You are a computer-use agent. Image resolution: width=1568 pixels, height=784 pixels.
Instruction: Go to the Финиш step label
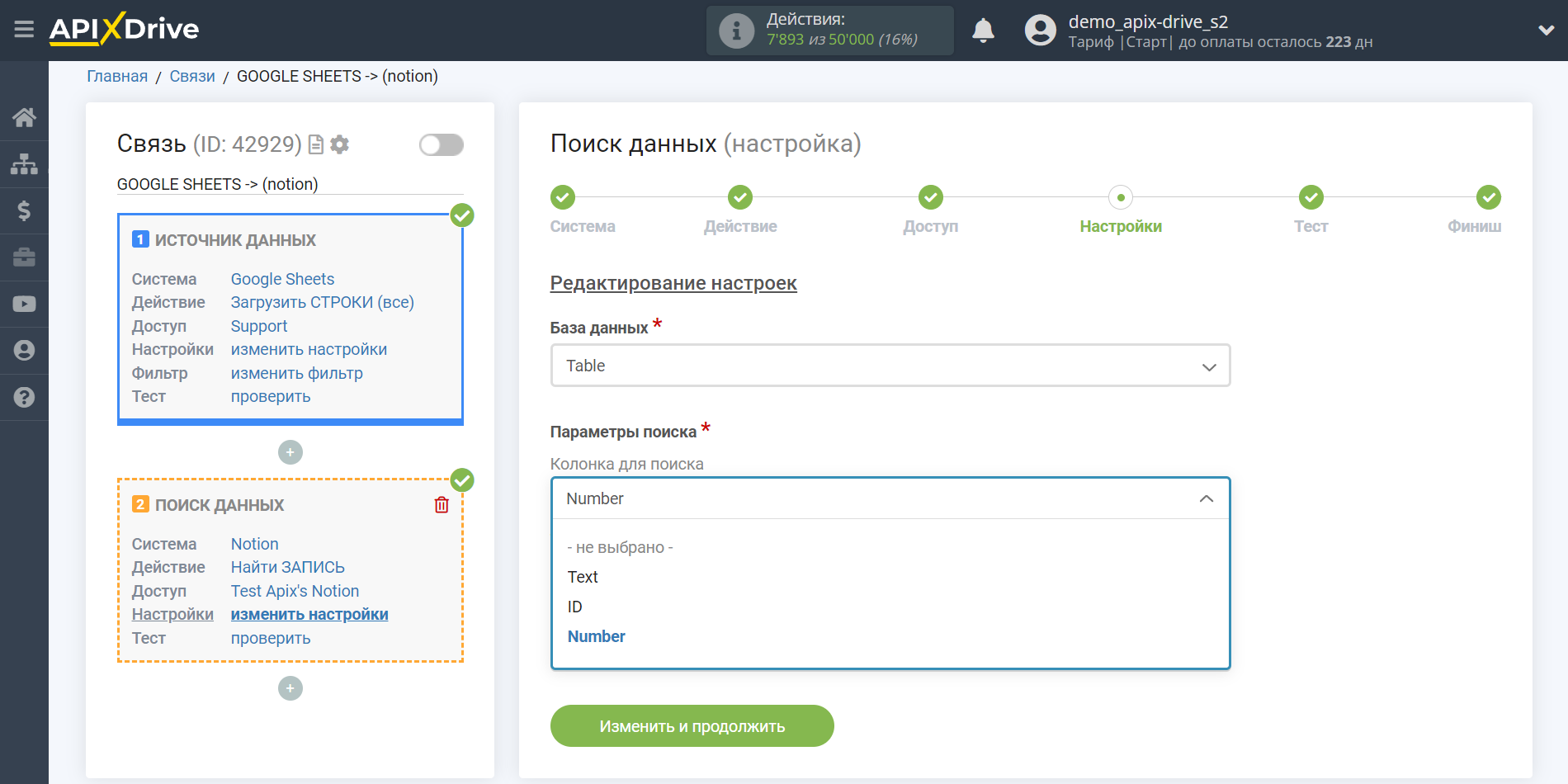1474,226
